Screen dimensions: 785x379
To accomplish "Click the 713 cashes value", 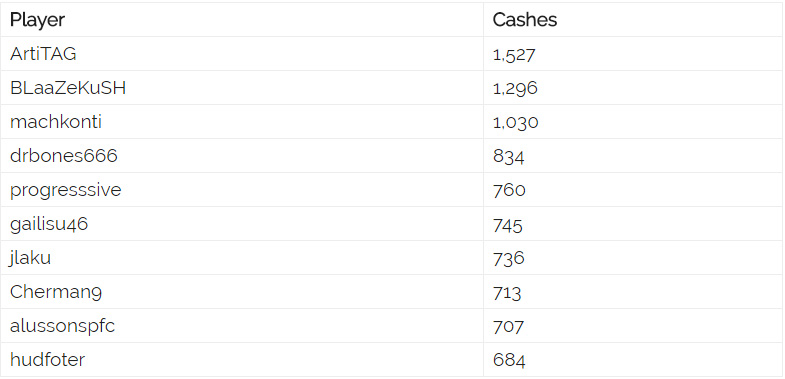I will (x=507, y=292).
